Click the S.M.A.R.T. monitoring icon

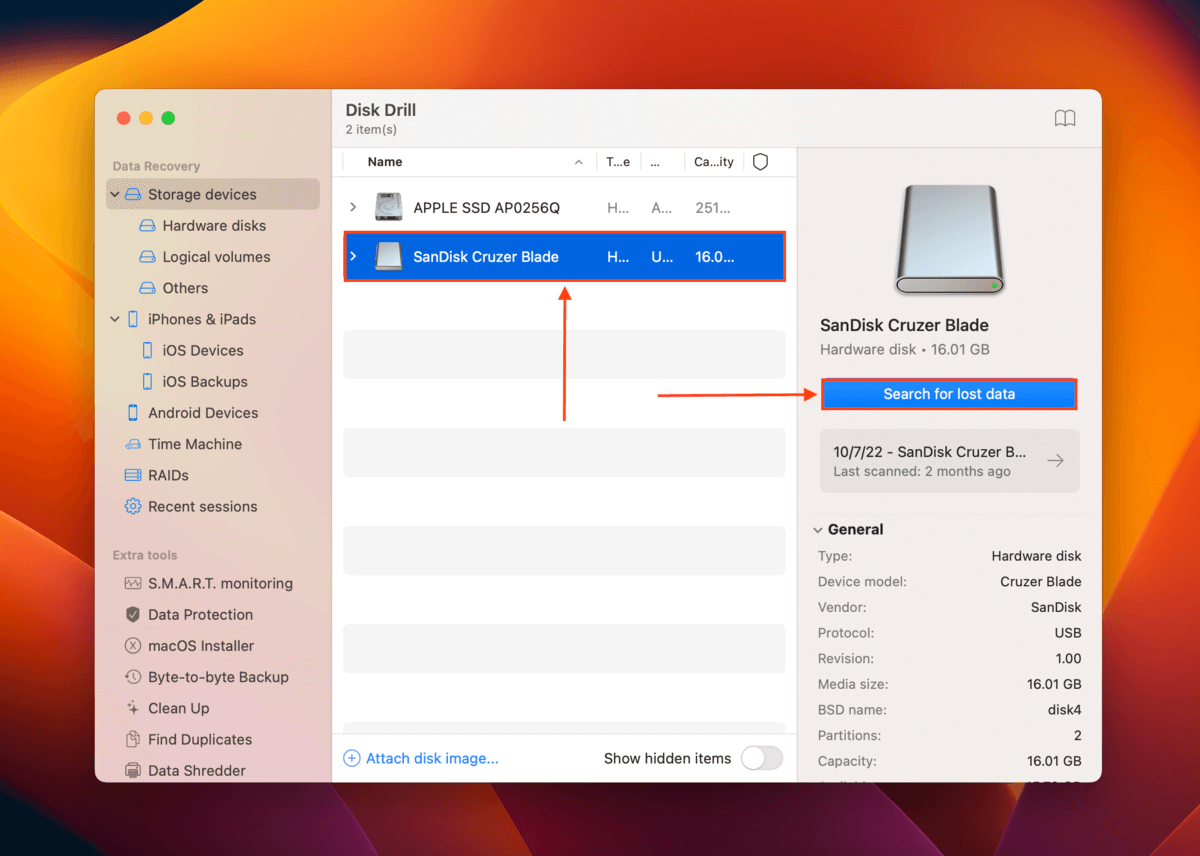pyautogui.click(x=133, y=583)
